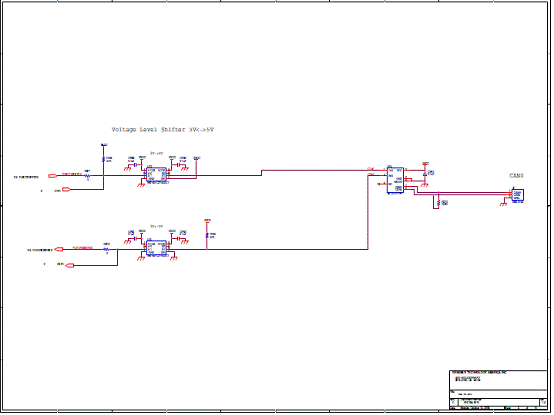Select the CAN0 connector symbol

pos(519,195)
